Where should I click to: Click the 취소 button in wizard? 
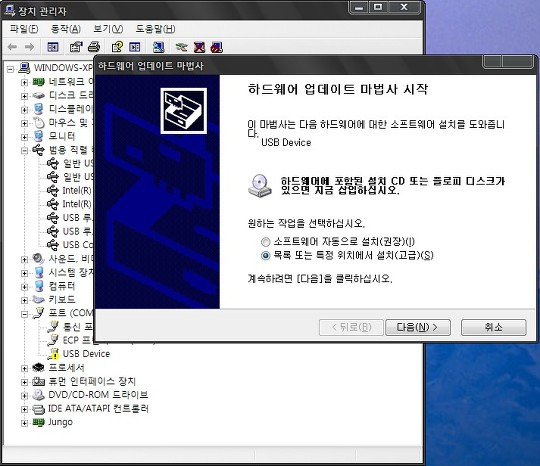click(x=494, y=327)
